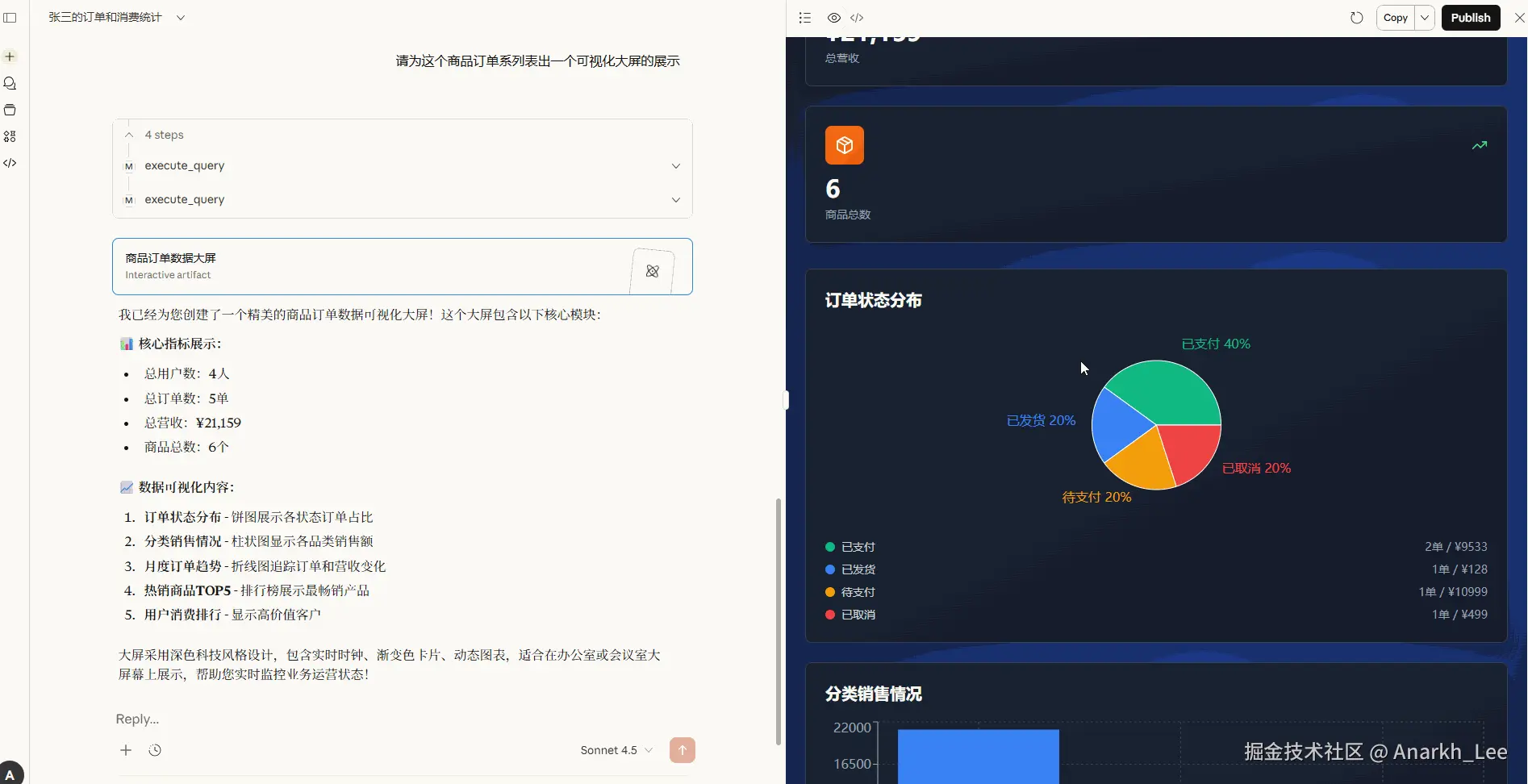1528x784 pixels.
Task: Open the history clock icon below reply box
Action: [x=155, y=750]
